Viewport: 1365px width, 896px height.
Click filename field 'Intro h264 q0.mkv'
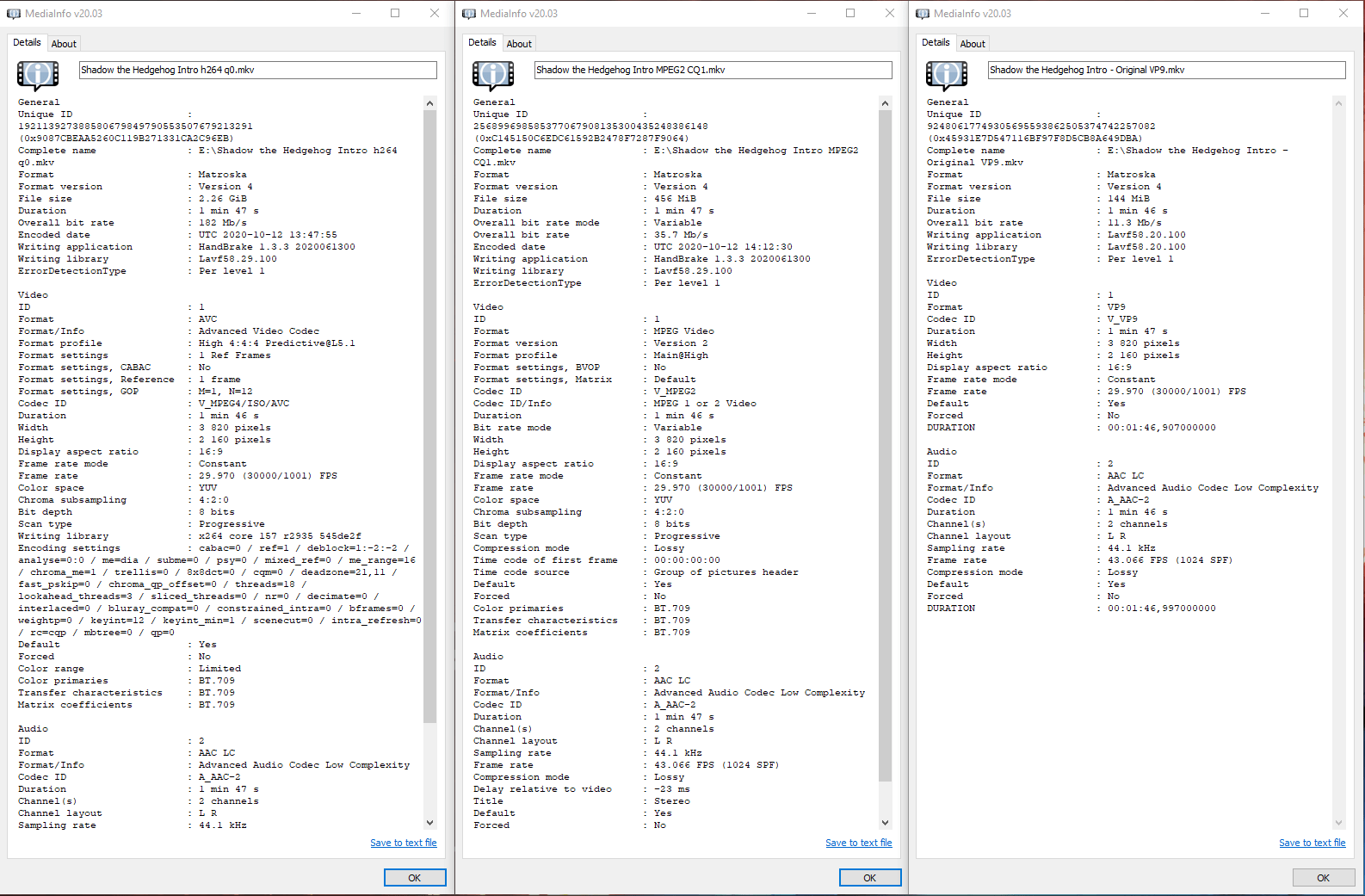pos(258,70)
